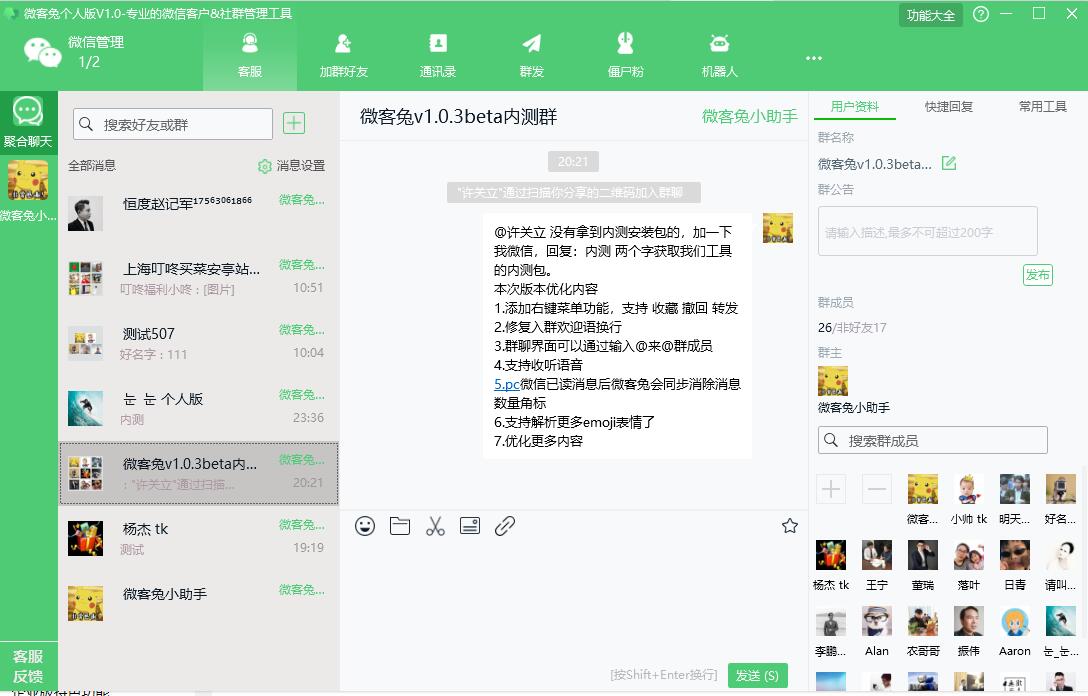Open the 群发 mass-send section

point(532,56)
